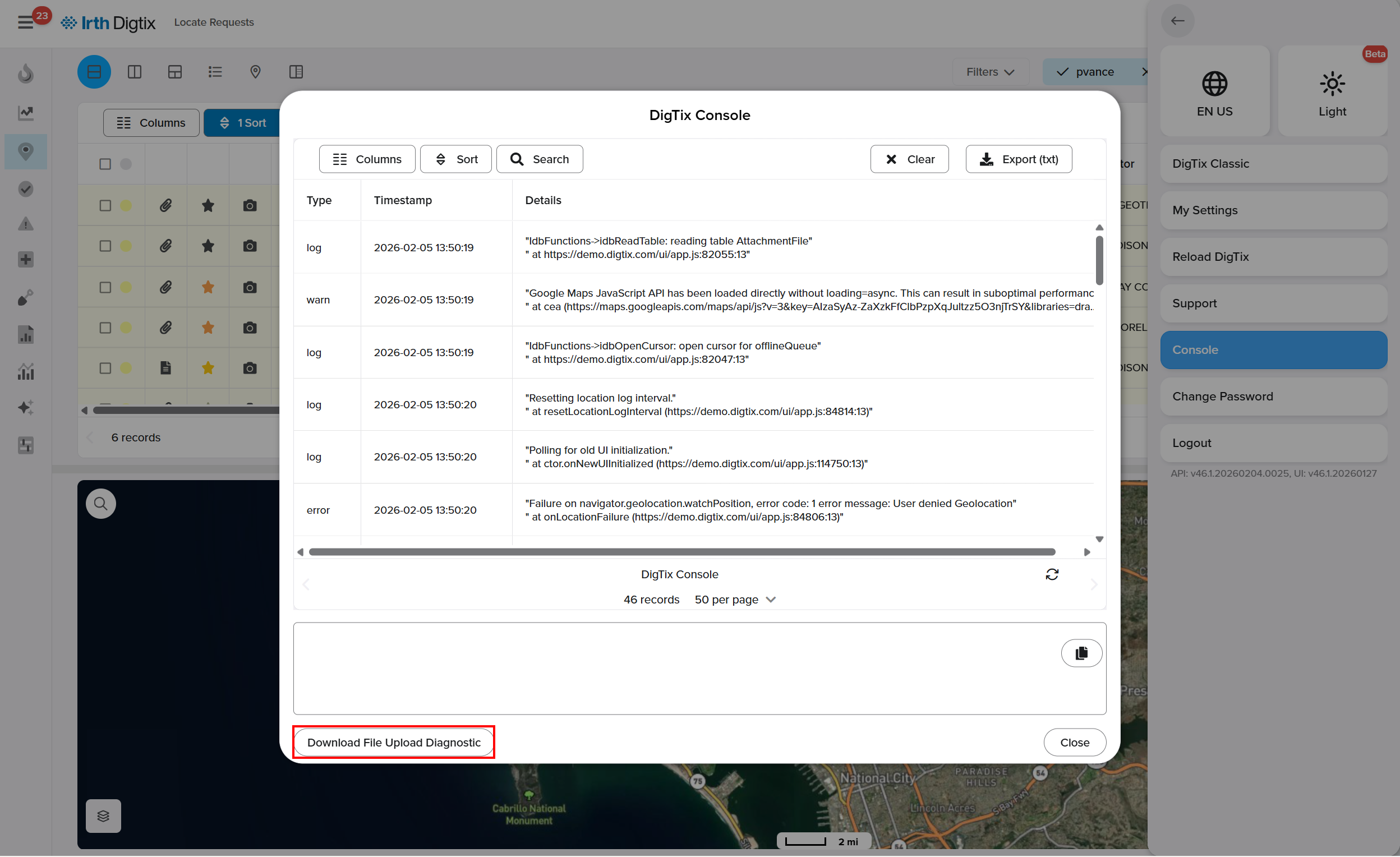The width and height of the screenshot is (1400, 857).
Task: Click the console horizontal scrollbar
Action: coord(682,552)
